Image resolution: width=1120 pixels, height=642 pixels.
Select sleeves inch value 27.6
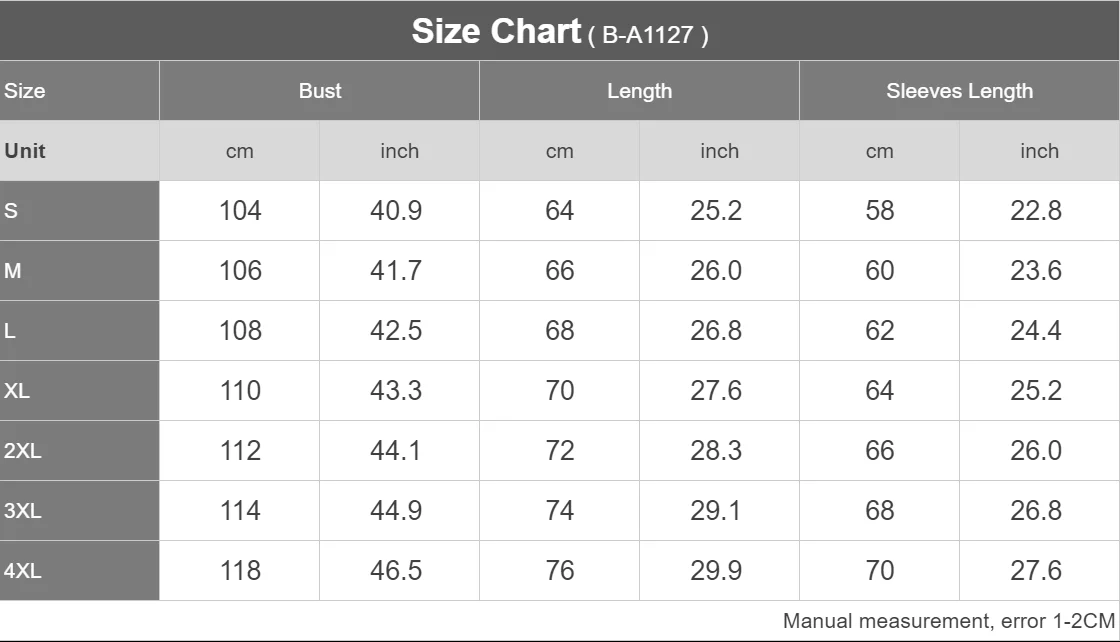[x=1036, y=571]
